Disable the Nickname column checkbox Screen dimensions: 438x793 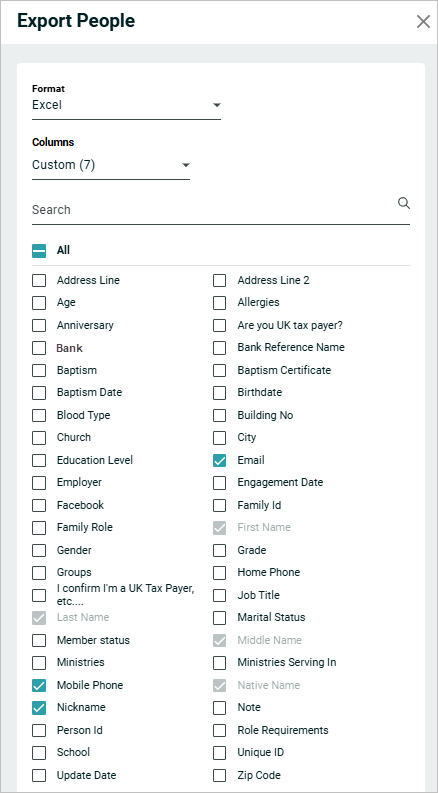tap(39, 708)
